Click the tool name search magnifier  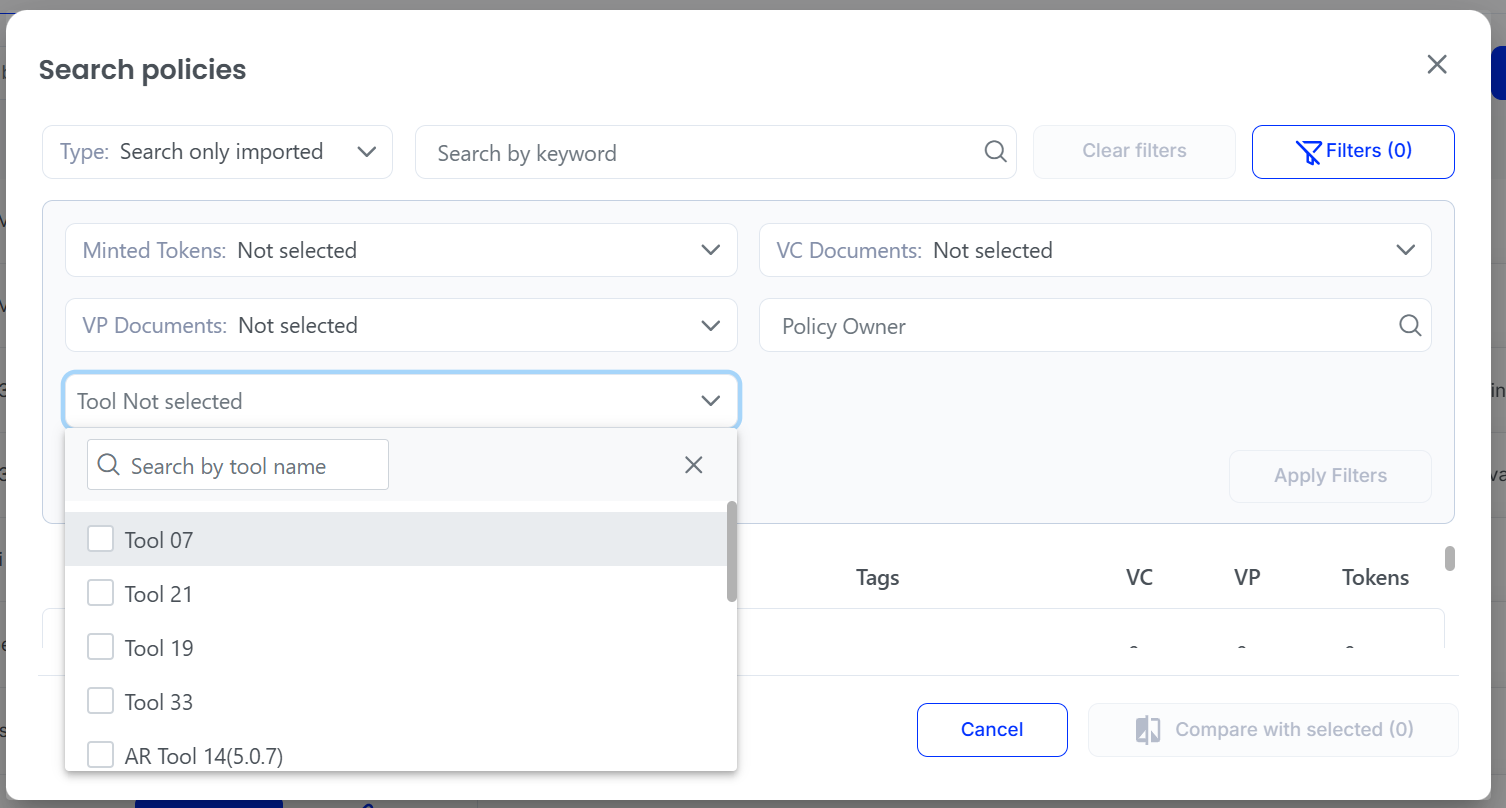[109, 465]
